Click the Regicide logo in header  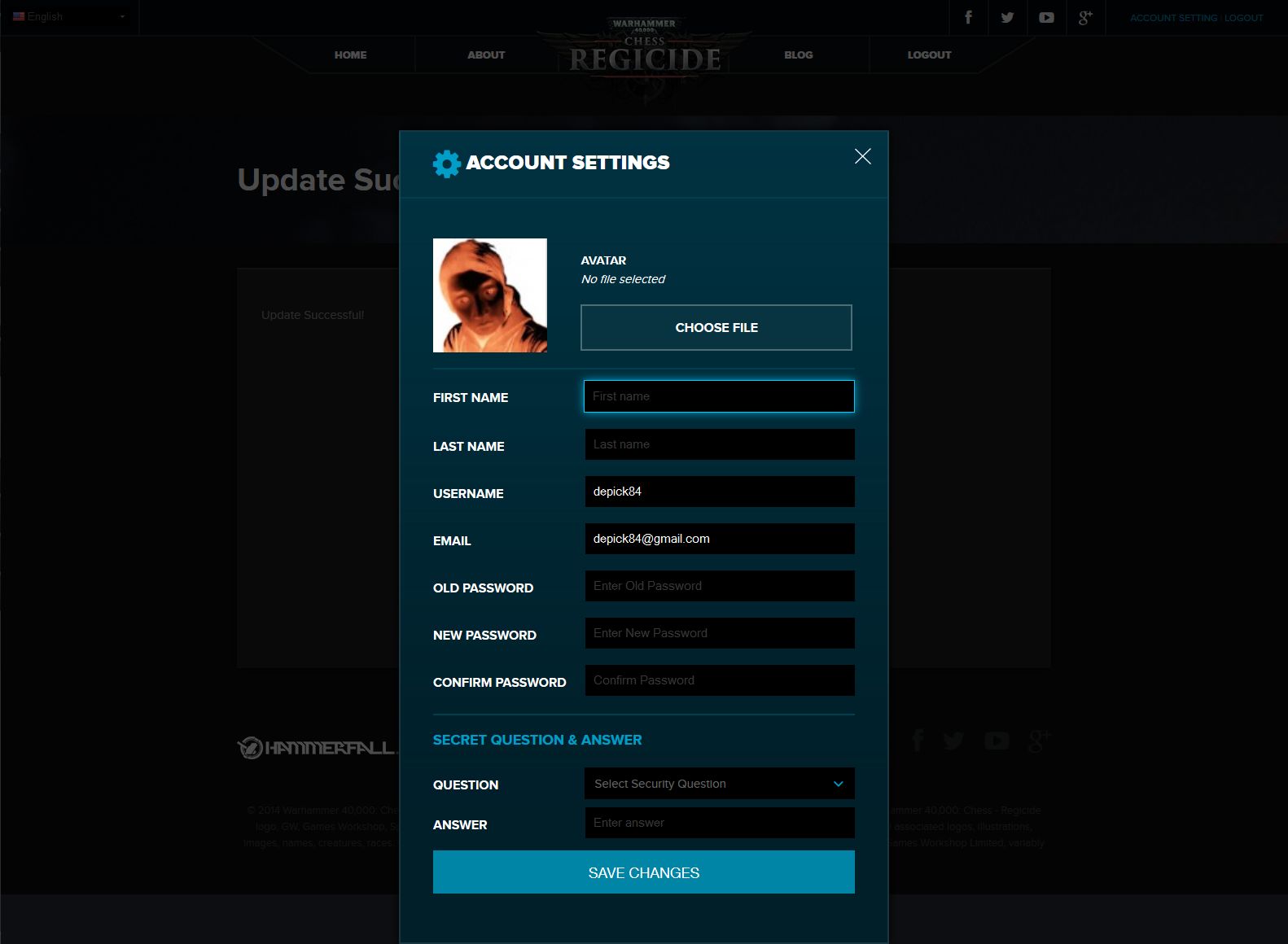644,55
